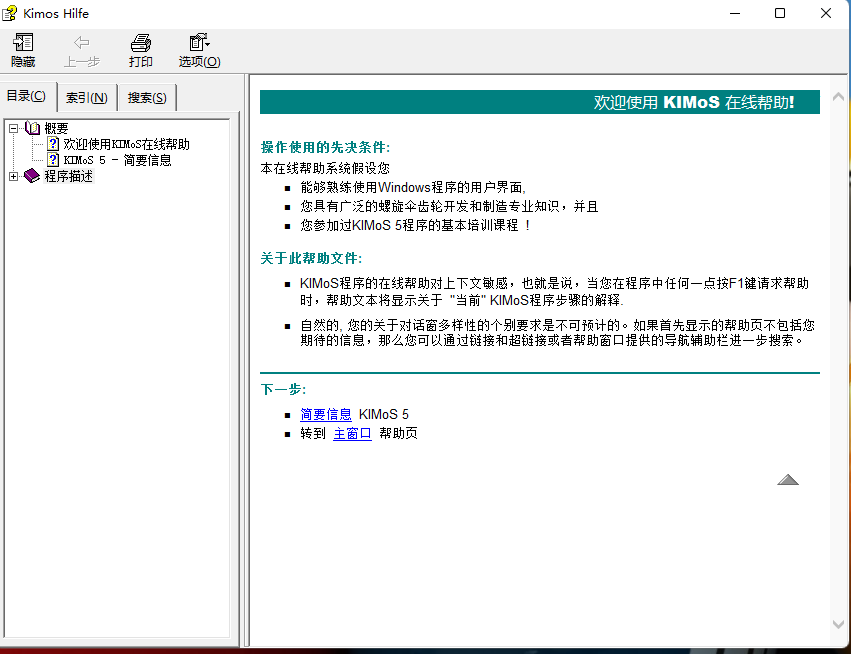Switch to the 搜索(S) search tab

coord(147,98)
